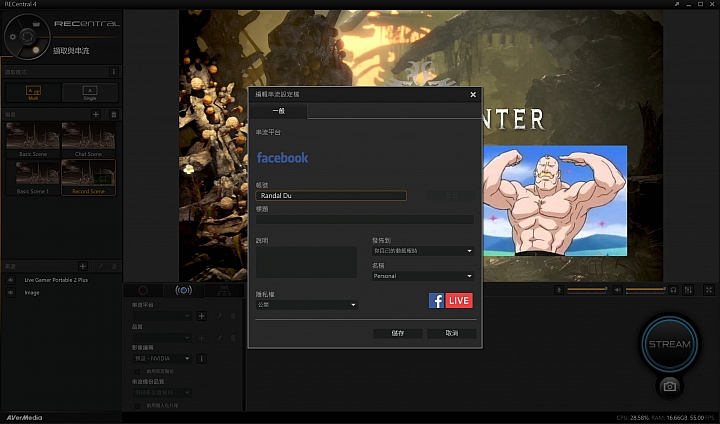This screenshot has height=424, width=720.
Task: Edit the quality profile with the pencil icon
Action: pos(219,338)
